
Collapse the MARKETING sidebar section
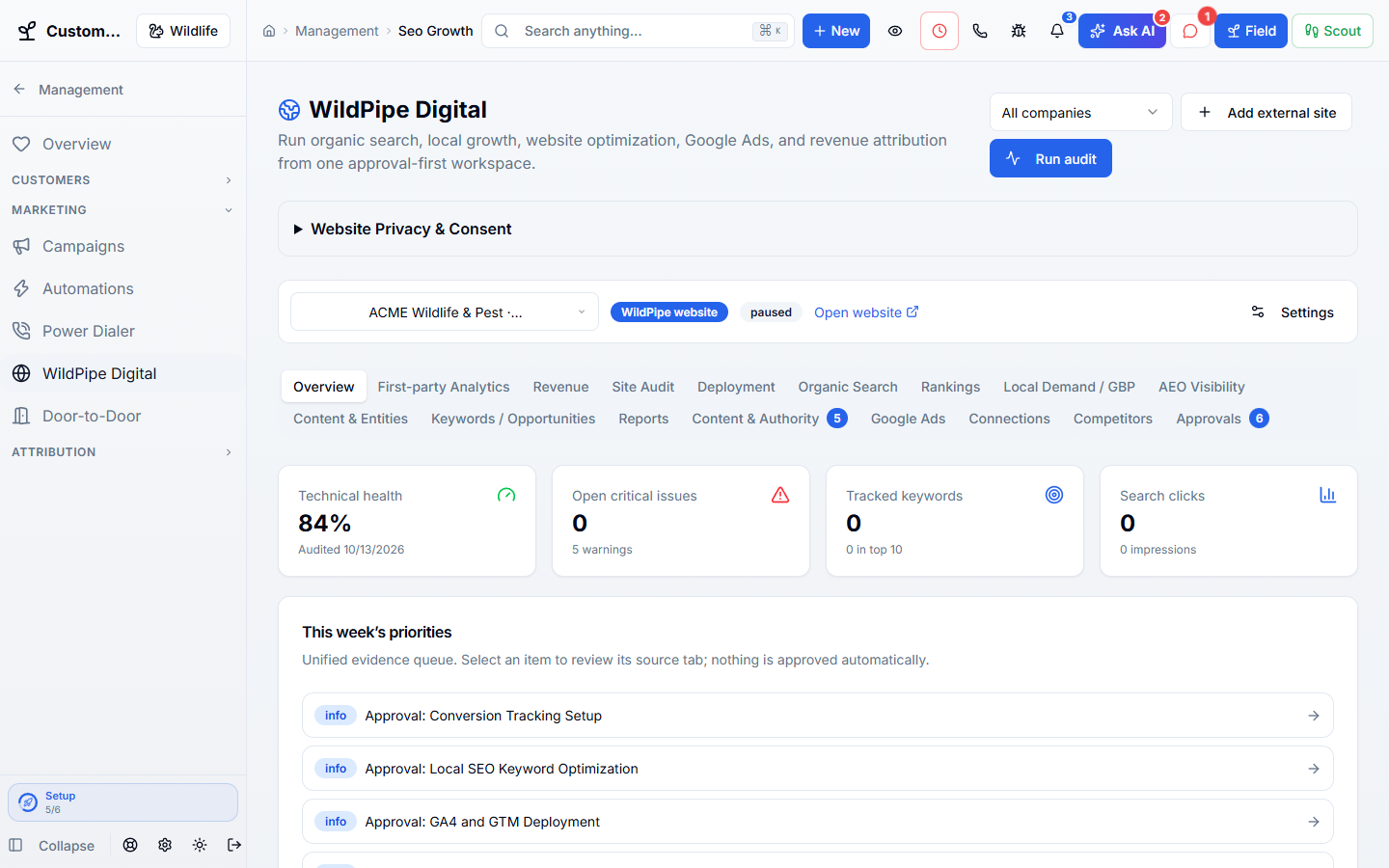[x=123, y=210]
